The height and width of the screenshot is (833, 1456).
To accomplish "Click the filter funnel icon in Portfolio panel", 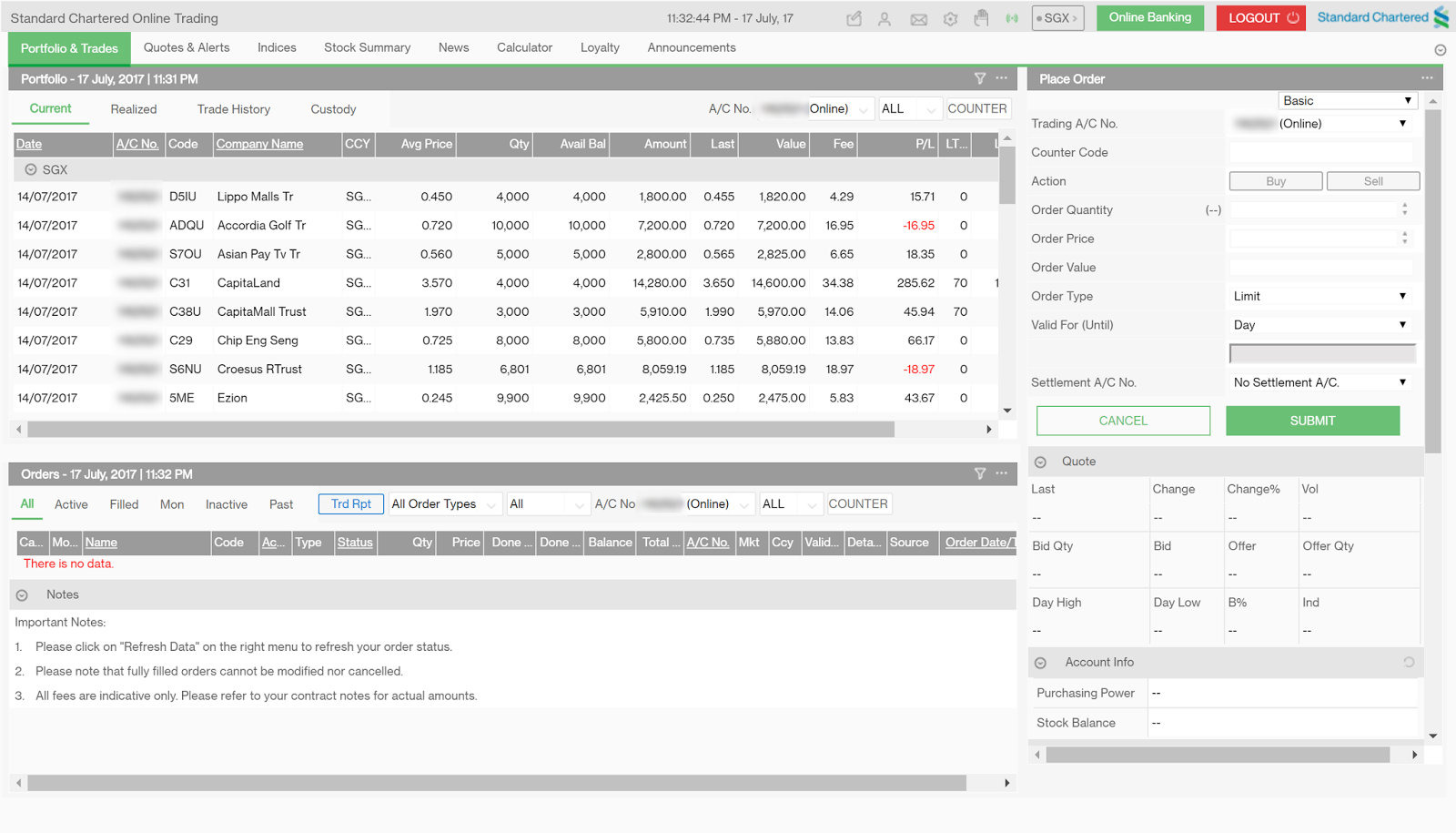I will 980,78.
